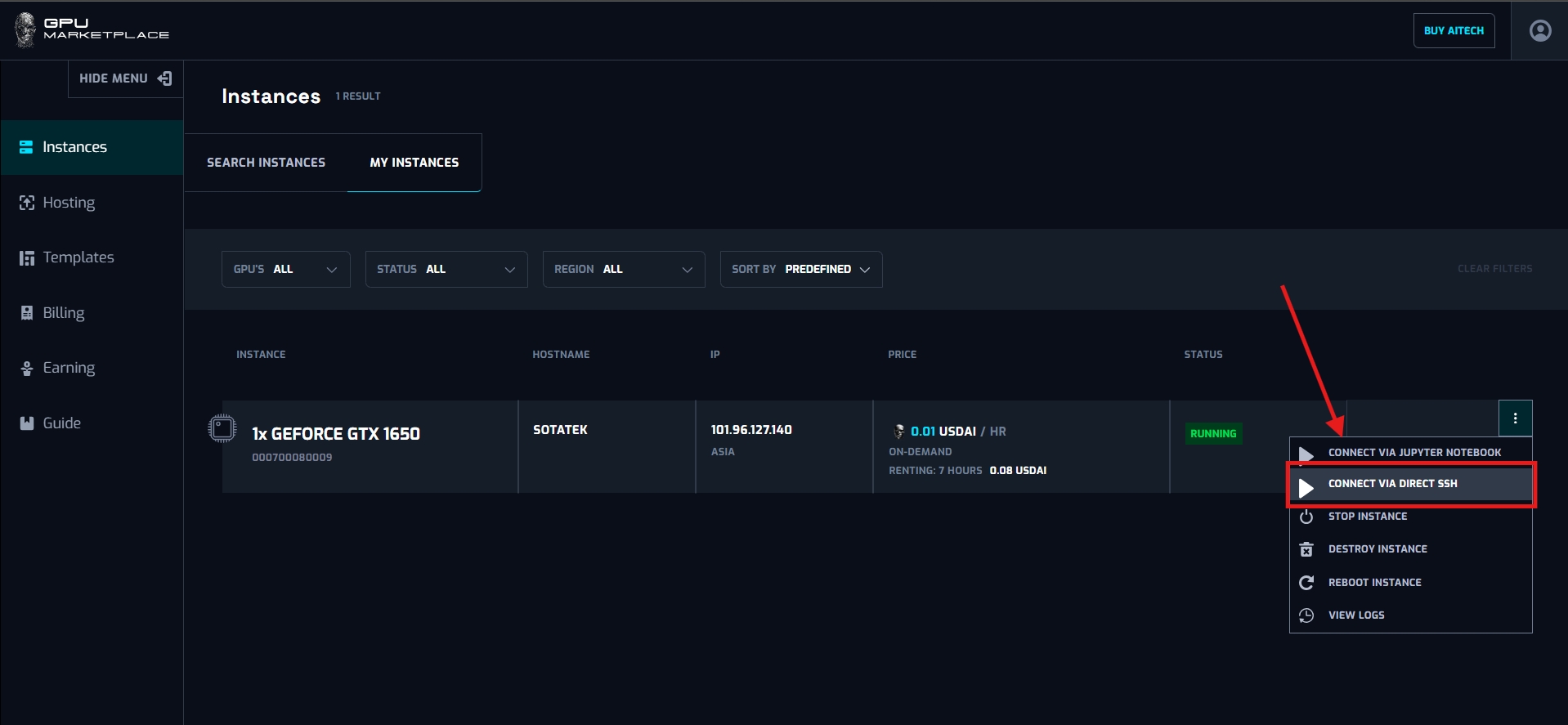Choose Connect via Jupyter Notebook option
This screenshot has height=725, width=1568.
tap(1413, 453)
